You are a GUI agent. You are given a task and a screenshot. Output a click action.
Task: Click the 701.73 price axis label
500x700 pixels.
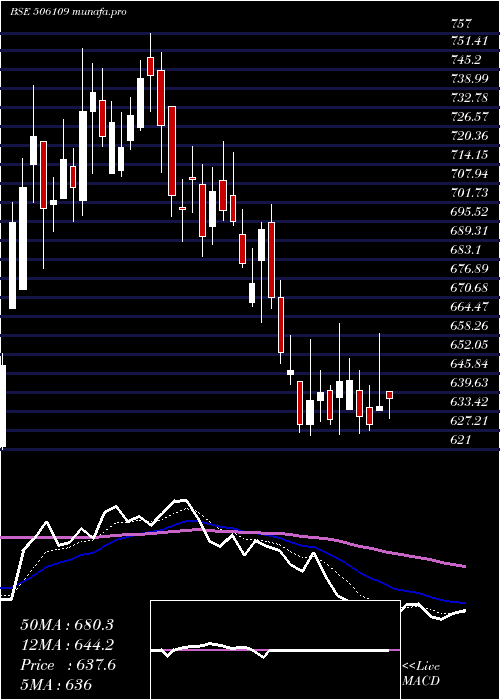coord(469,193)
